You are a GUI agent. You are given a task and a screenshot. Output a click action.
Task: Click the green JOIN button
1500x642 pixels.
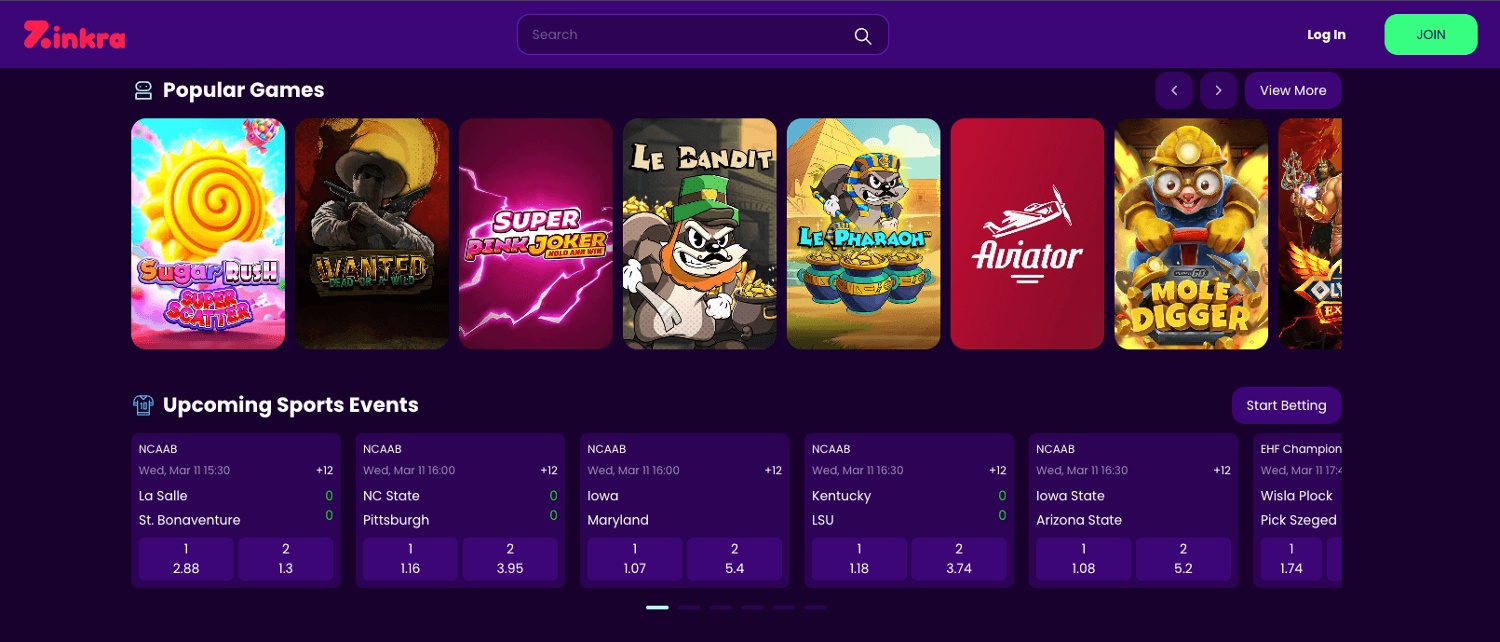click(x=1430, y=35)
